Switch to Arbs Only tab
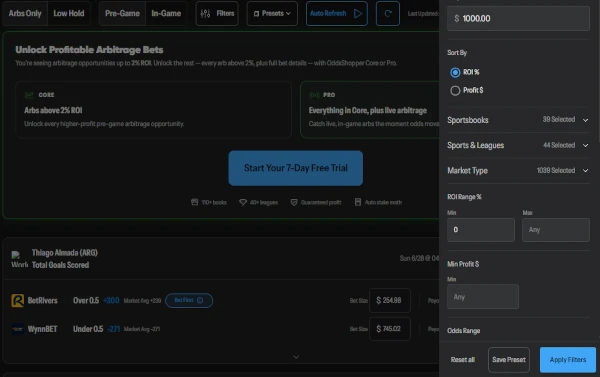 pos(25,14)
